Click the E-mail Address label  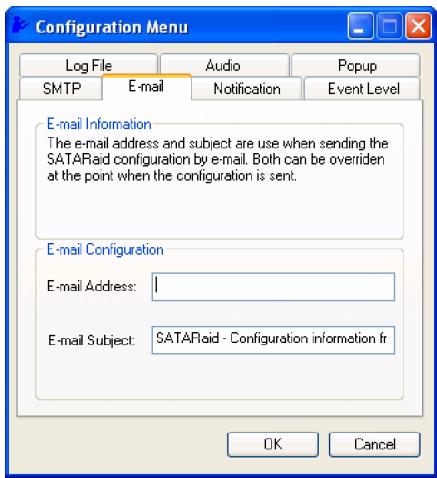pos(92,286)
